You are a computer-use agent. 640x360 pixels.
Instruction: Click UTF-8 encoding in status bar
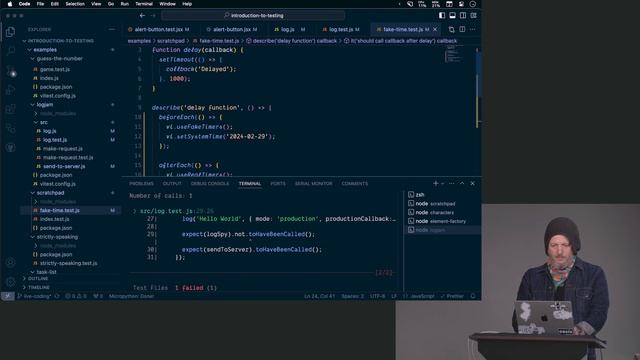(x=378, y=296)
